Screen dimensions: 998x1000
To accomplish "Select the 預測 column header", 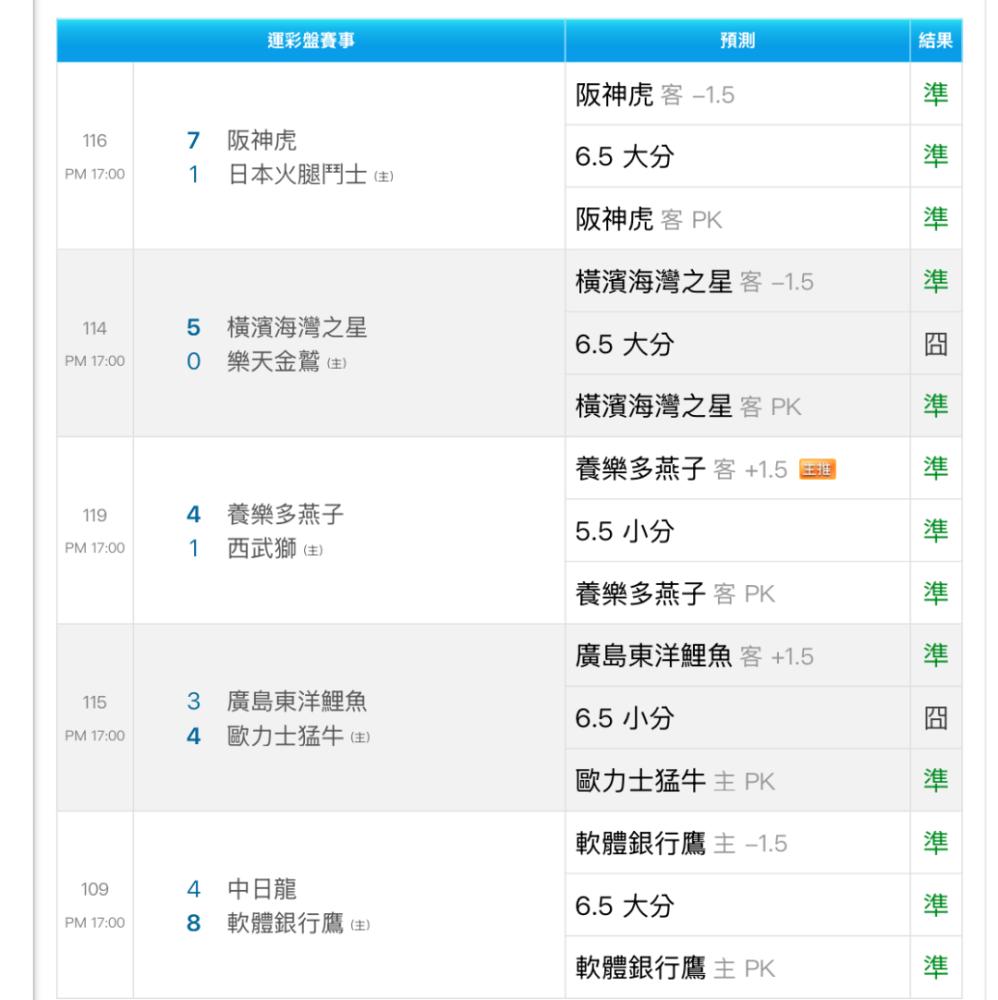I will click(737, 41).
